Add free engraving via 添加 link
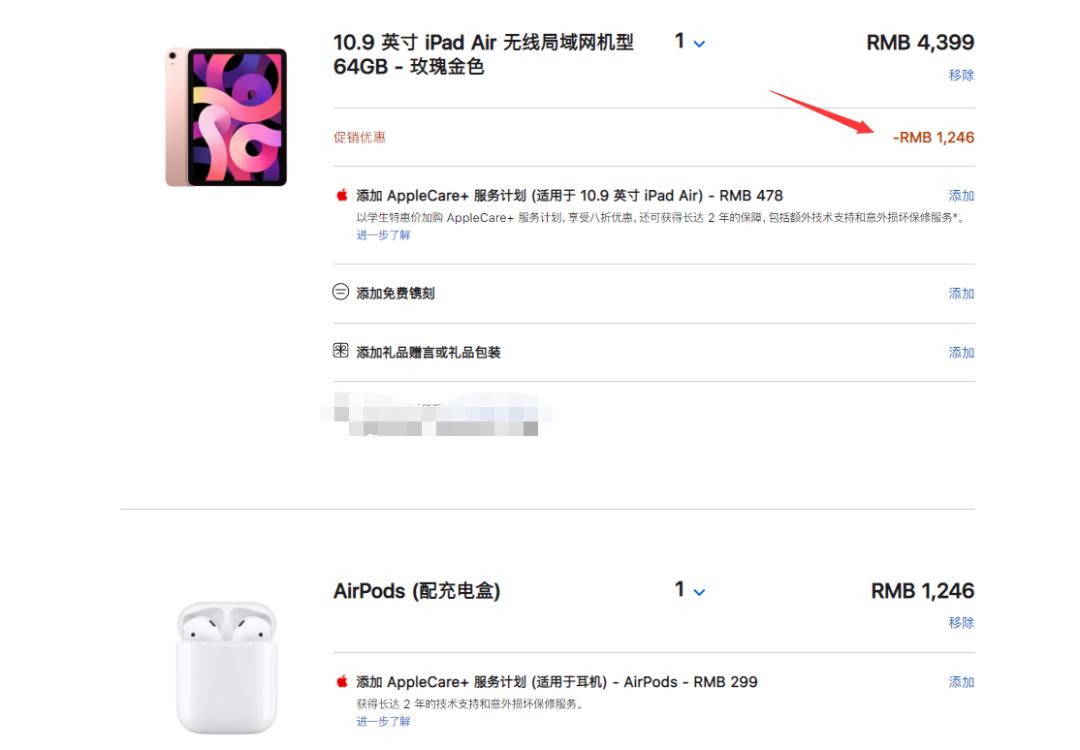The image size is (1080, 750). click(x=961, y=293)
